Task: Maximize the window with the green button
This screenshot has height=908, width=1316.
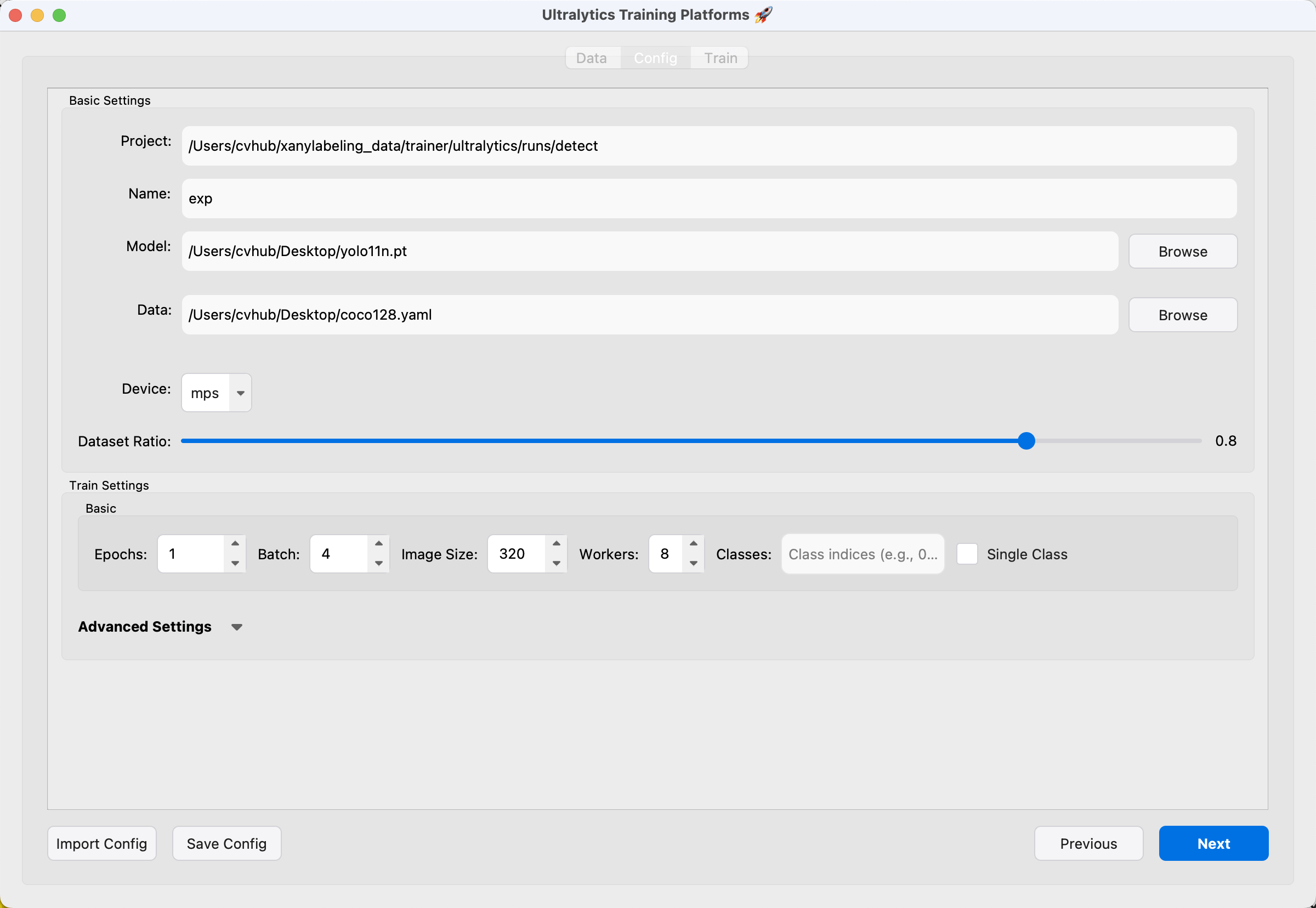Action: 59,15
